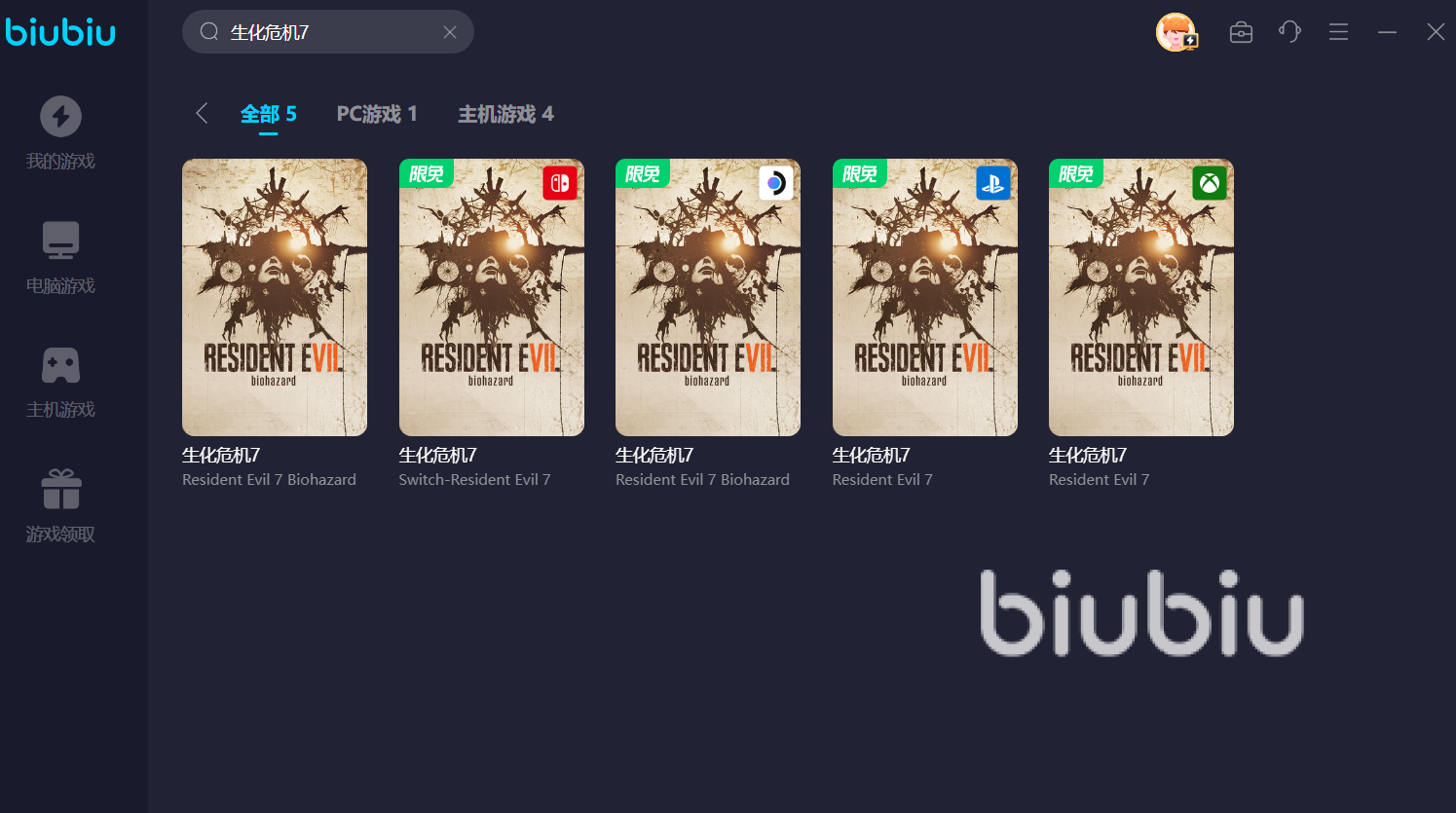Open customer service headset icon
1456x813 pixels.
point(1289,32)
